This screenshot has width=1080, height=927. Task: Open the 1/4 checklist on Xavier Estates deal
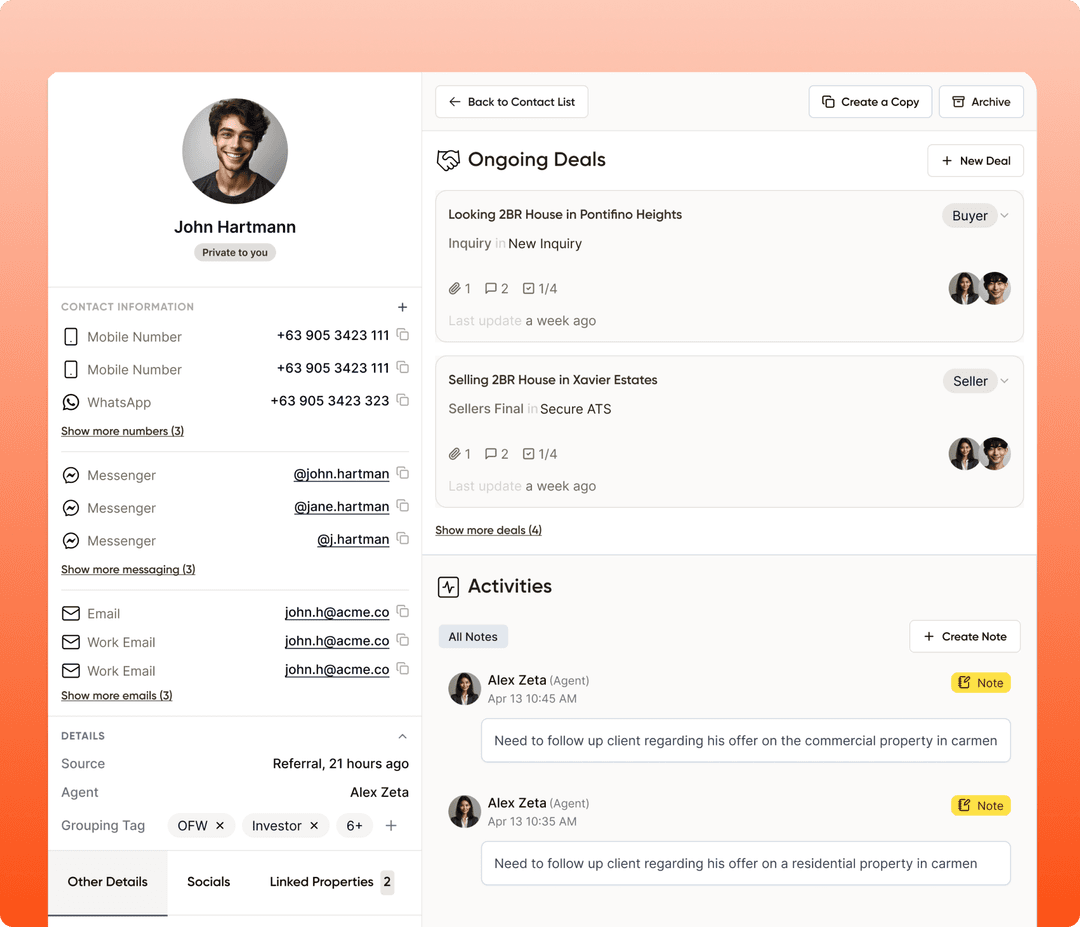point(540,454)
